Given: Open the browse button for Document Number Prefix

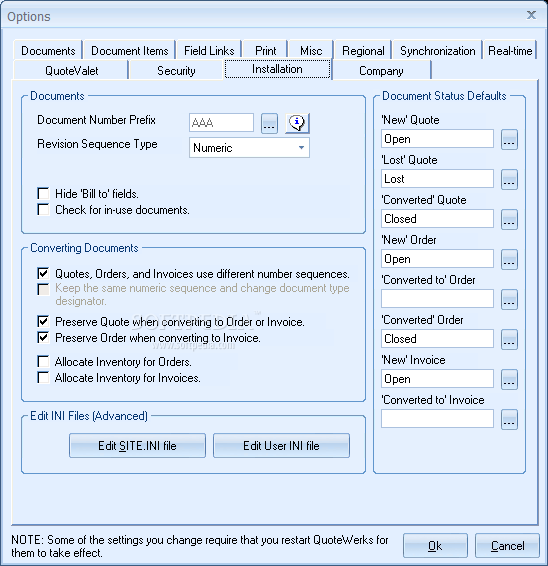Looking at the screenshot, I should pyautogui.click(x=269, y=123).
